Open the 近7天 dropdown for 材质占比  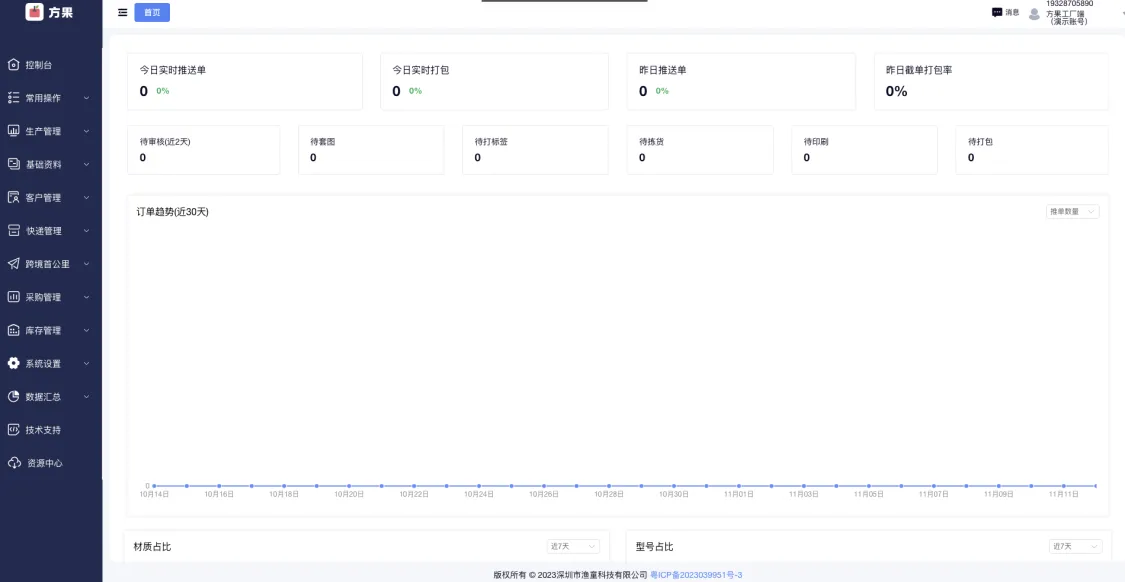pos(573,546)
